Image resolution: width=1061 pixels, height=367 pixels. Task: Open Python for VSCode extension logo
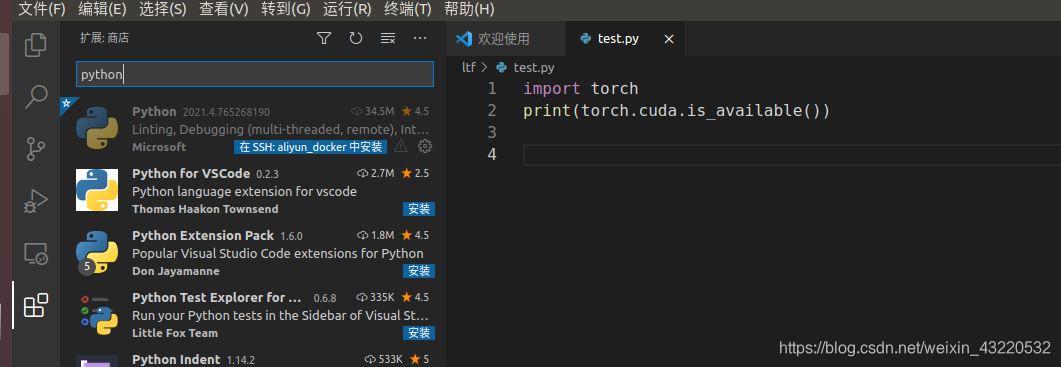click(97, 190)
